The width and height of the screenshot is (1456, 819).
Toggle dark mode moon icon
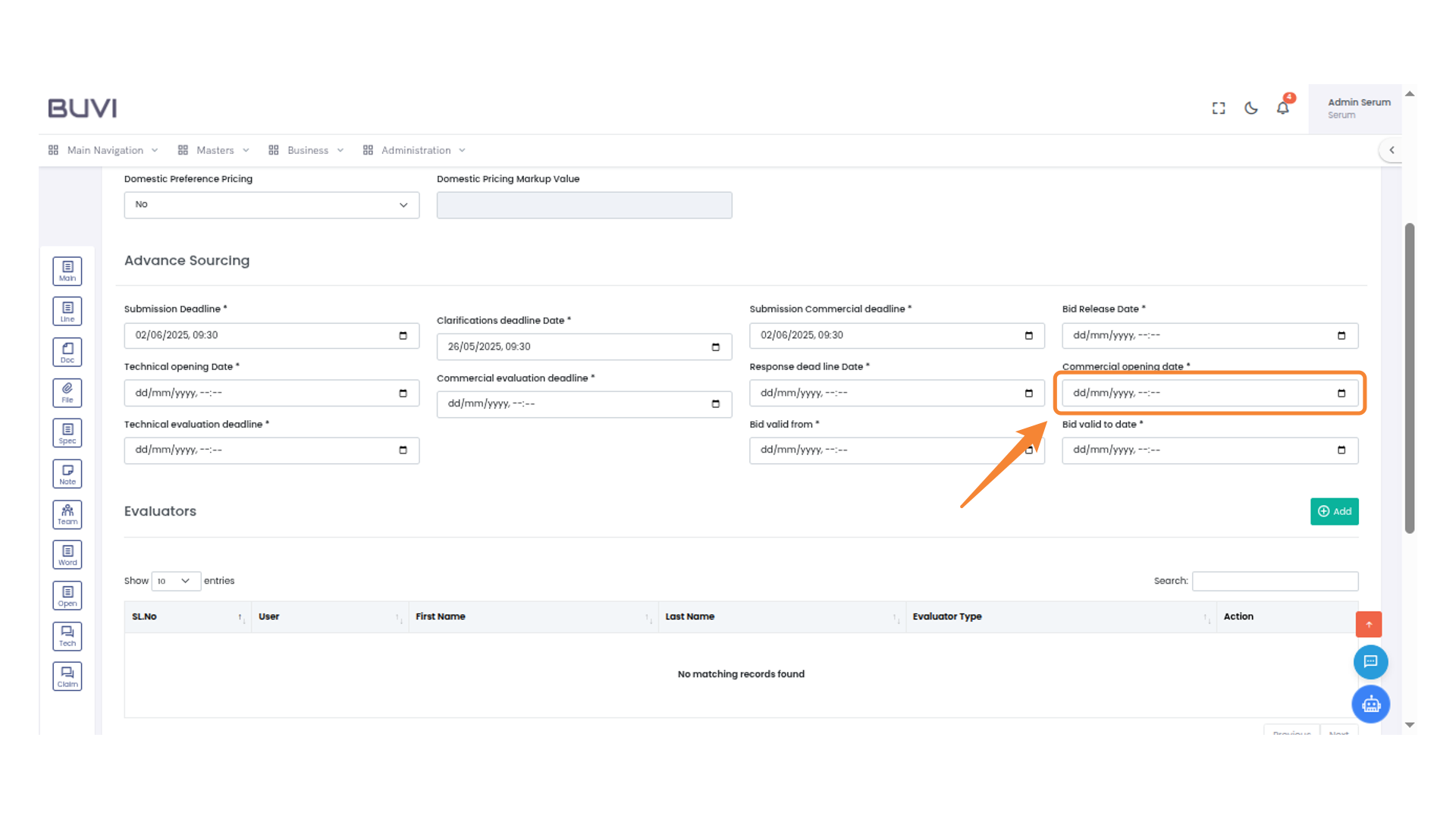pyautogui.click(x=1251, y=108)
